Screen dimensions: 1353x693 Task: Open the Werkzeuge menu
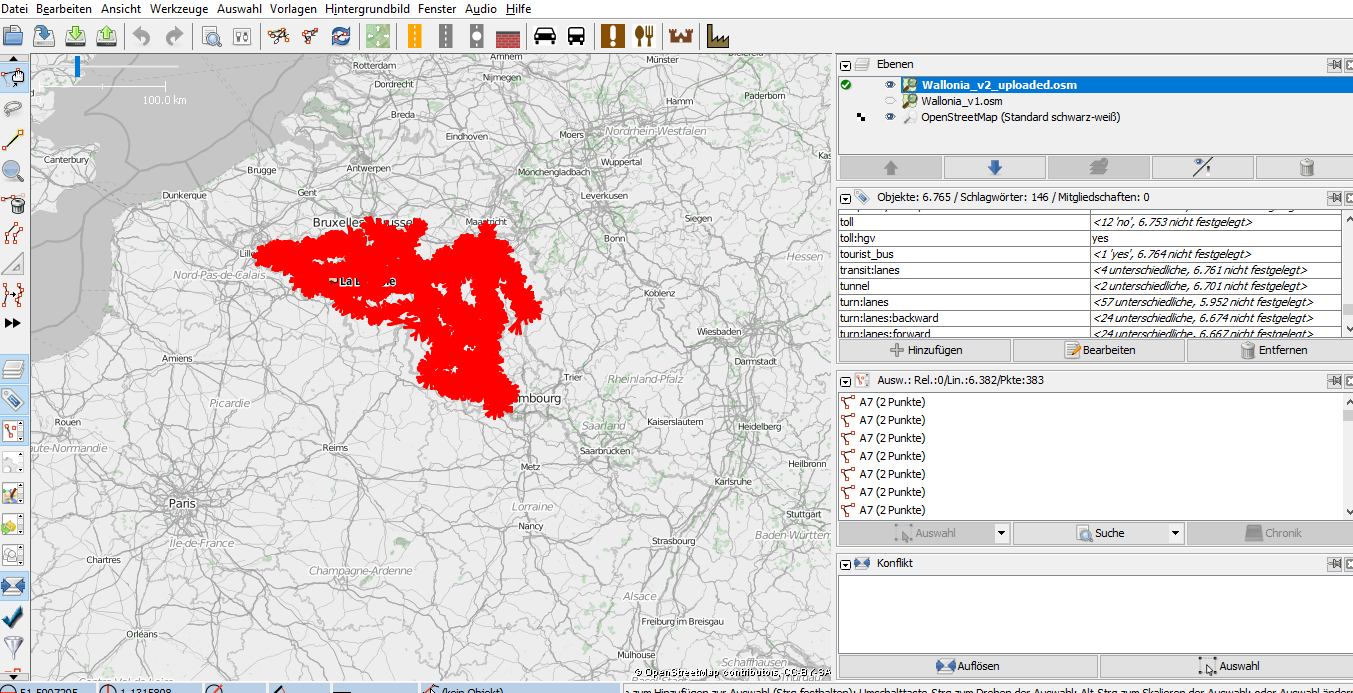(x=179, y=9)
